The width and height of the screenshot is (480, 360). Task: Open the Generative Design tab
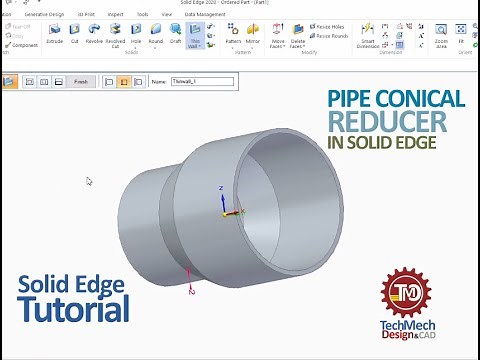tap(44, 14)
